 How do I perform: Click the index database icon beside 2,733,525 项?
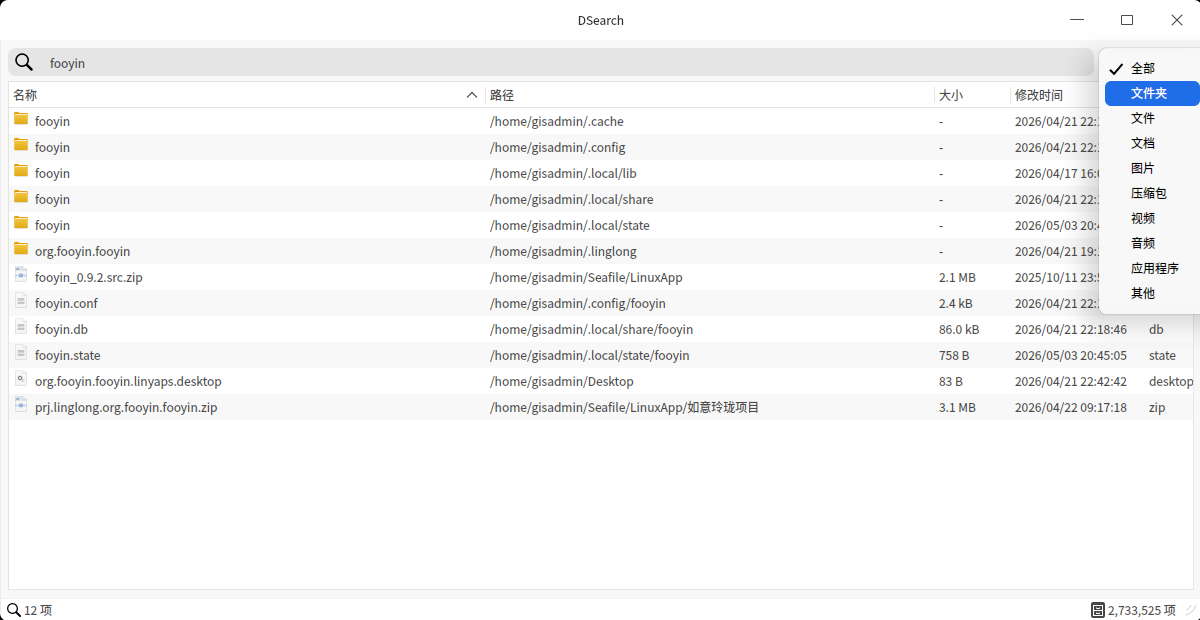click(x=1097, y=610)
